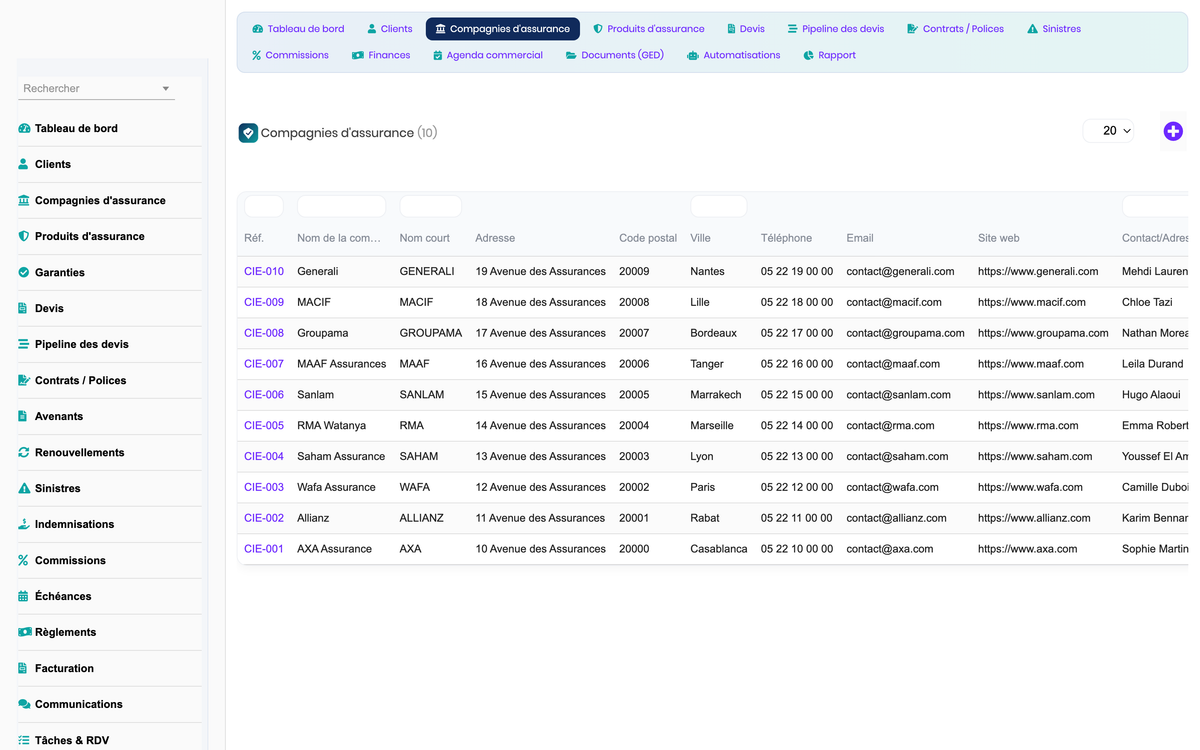Sort by the Adresse column header
The image size is (1200, 750).
tap(495, 238)
